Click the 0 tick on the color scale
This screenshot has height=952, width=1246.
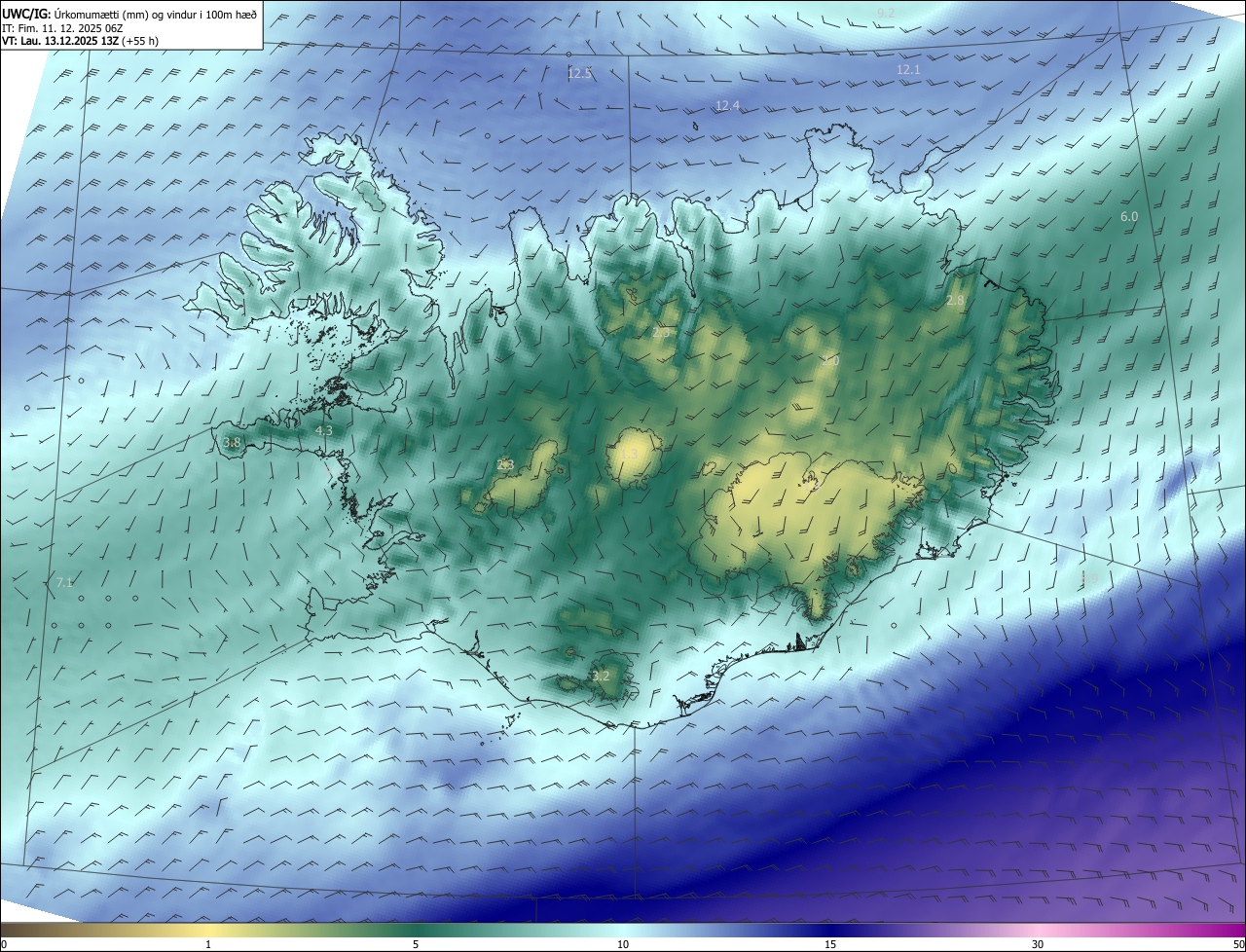[3, 944]
